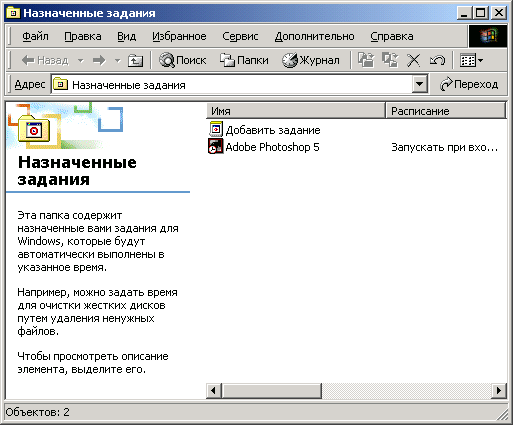513x425 pixels.
Task: Click the address field showing Назначенные задания
Action: pyautogui.click(x=232, y=85)
